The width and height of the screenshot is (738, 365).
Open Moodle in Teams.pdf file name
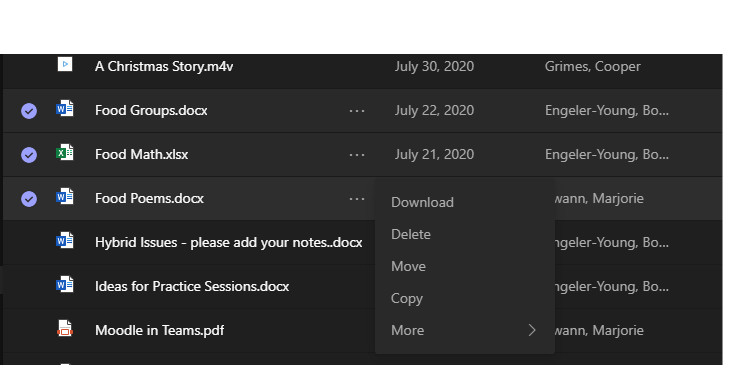[x=160, y=330]
